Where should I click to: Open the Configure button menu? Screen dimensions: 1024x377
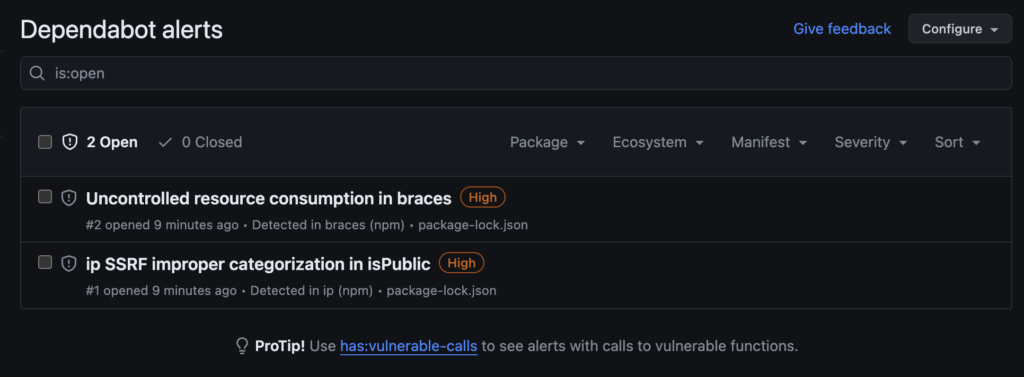coord(960,29)
